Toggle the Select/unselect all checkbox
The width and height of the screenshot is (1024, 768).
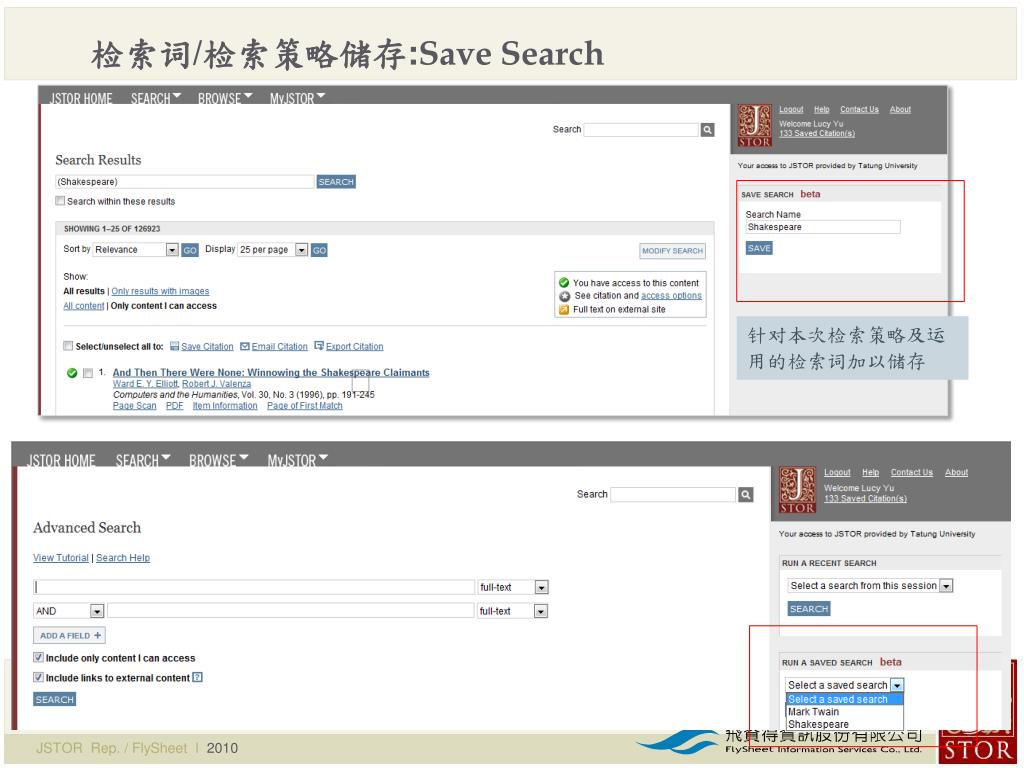pos(68,345)
